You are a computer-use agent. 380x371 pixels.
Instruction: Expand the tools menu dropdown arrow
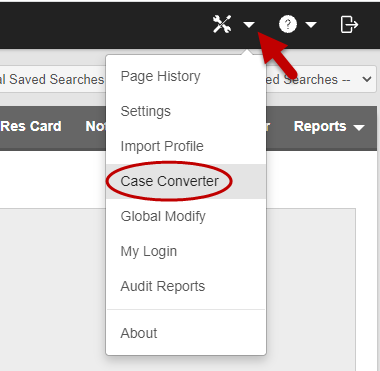[x=249, y=24]
